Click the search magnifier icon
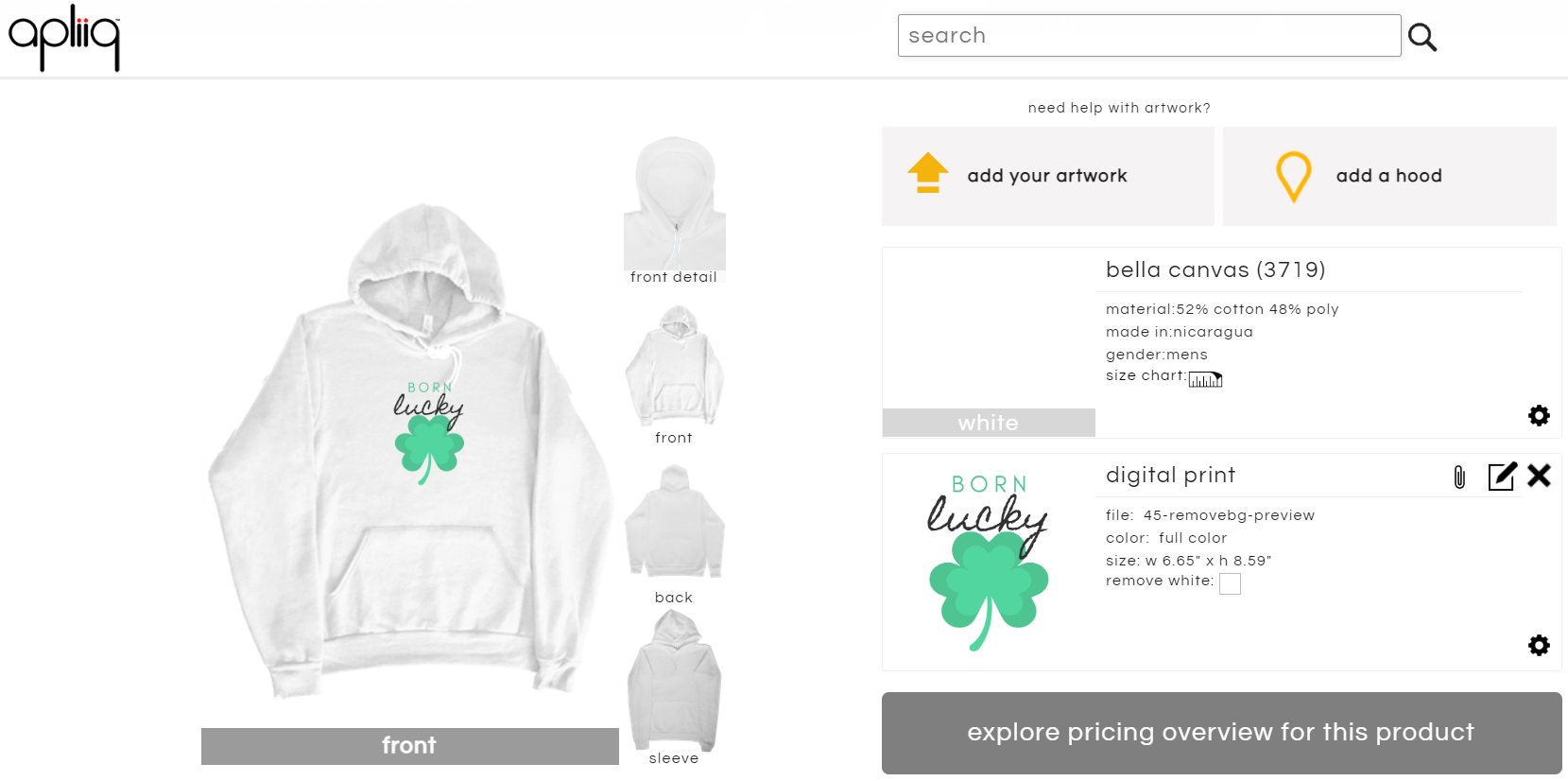 coord(1423,36)
